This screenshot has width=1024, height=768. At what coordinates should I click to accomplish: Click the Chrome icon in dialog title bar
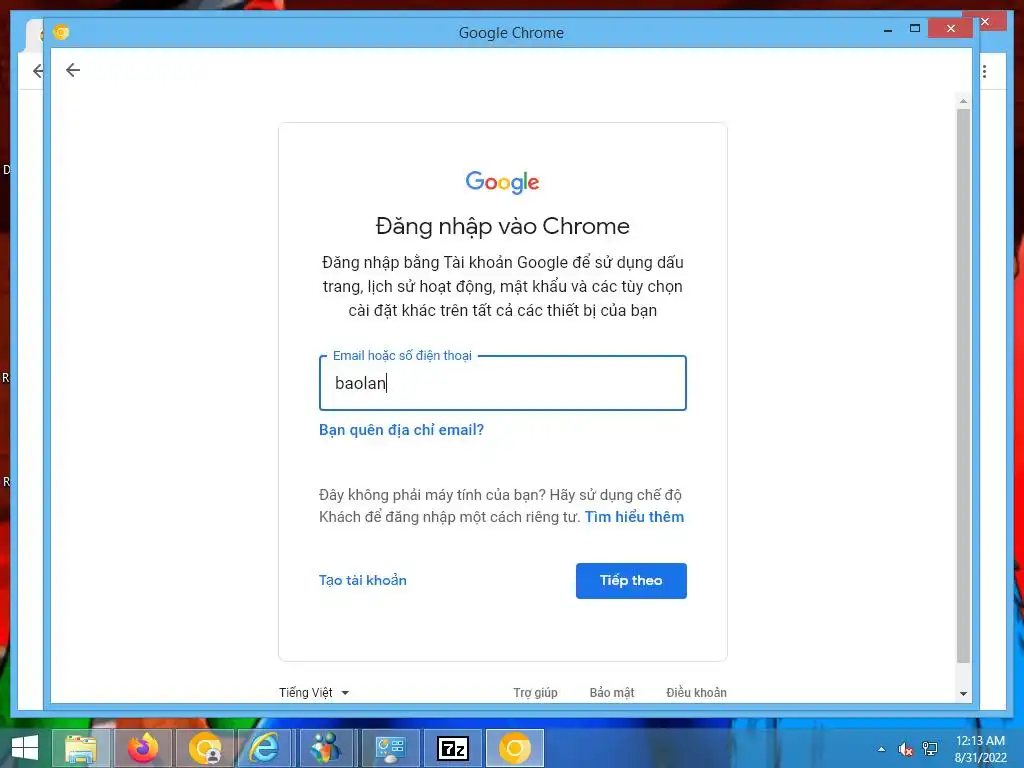tap(61, 32)
